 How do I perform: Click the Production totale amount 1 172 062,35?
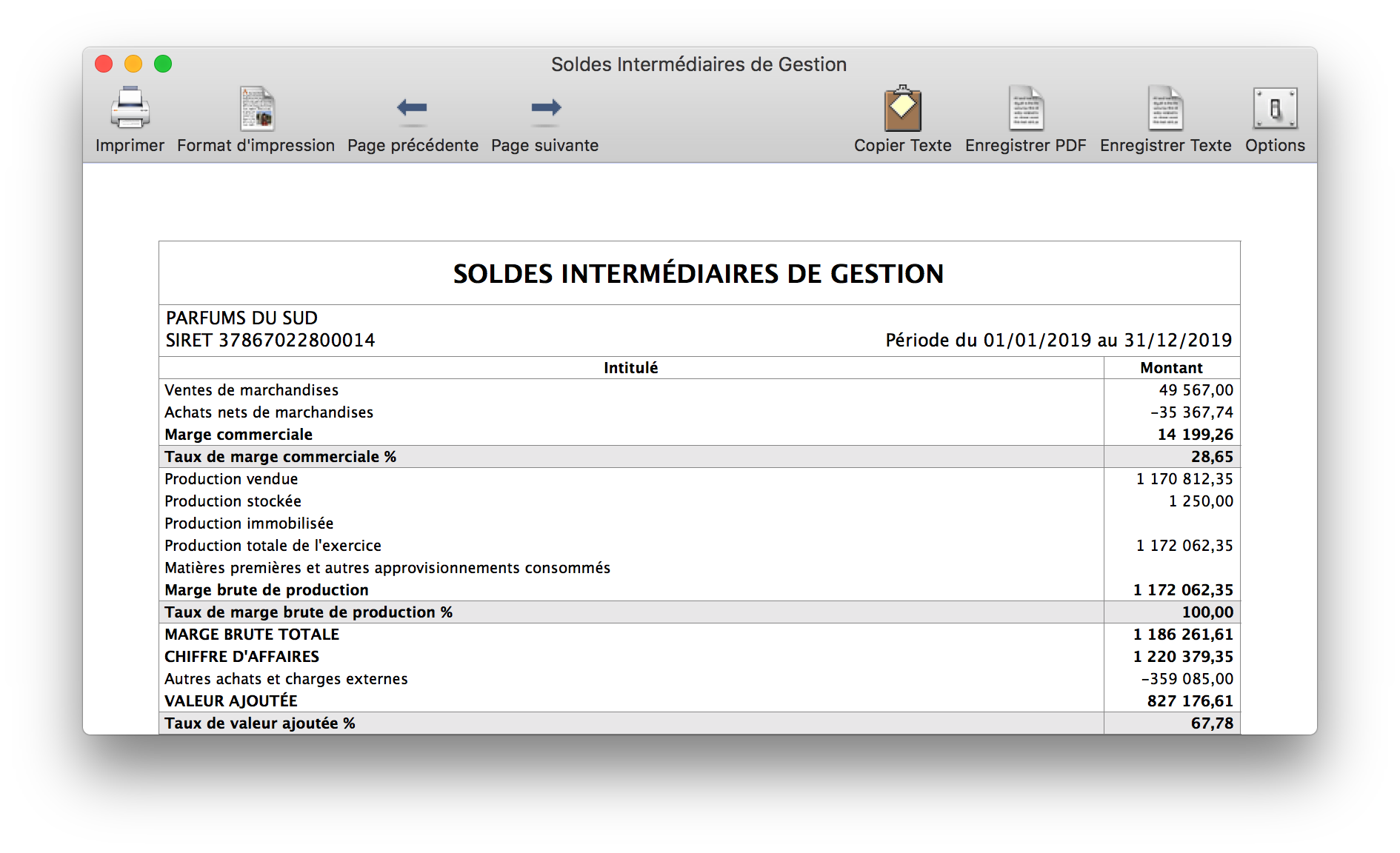coord(1185,546)
